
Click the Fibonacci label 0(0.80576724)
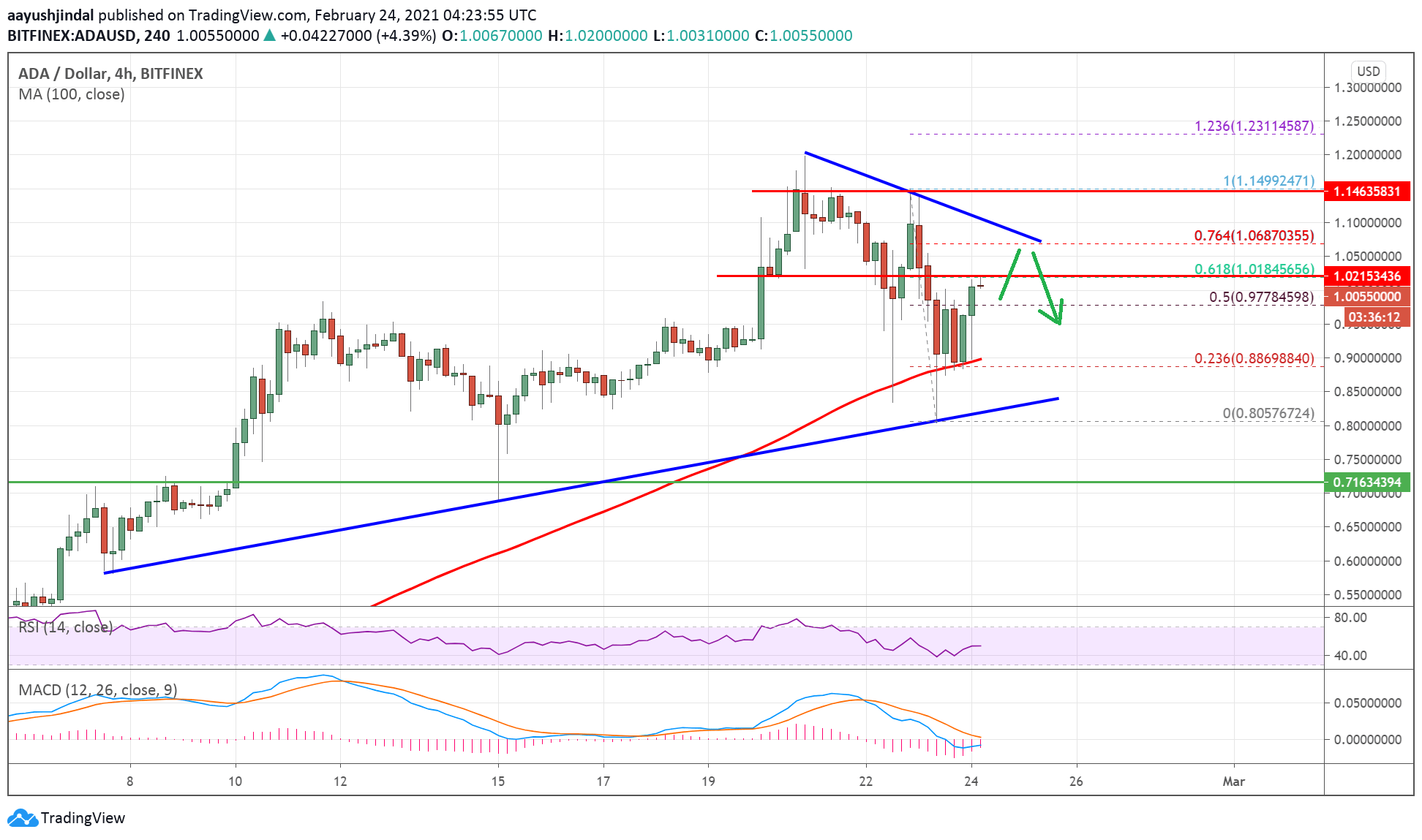click(1269, 413)
